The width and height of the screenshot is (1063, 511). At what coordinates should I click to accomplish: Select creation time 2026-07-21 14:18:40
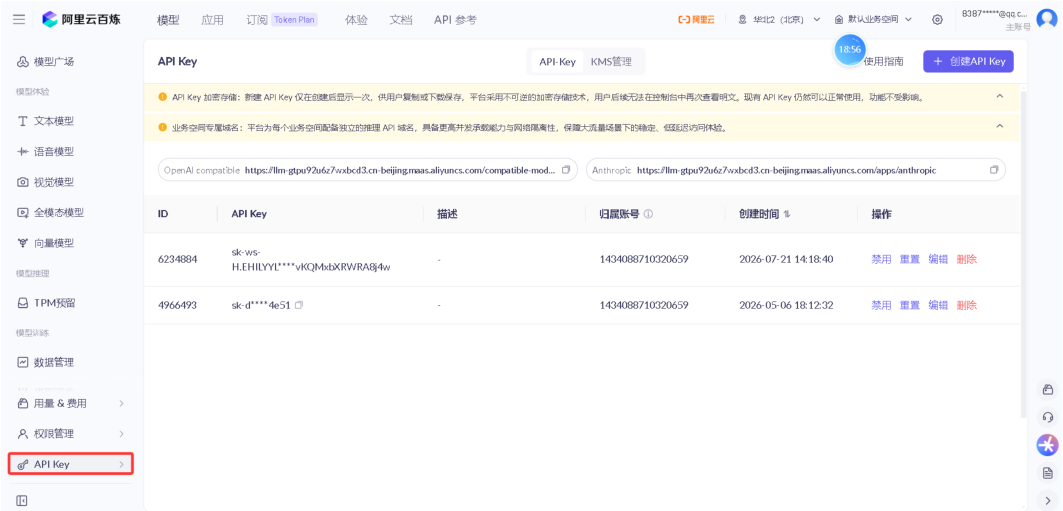coord(786,259)
